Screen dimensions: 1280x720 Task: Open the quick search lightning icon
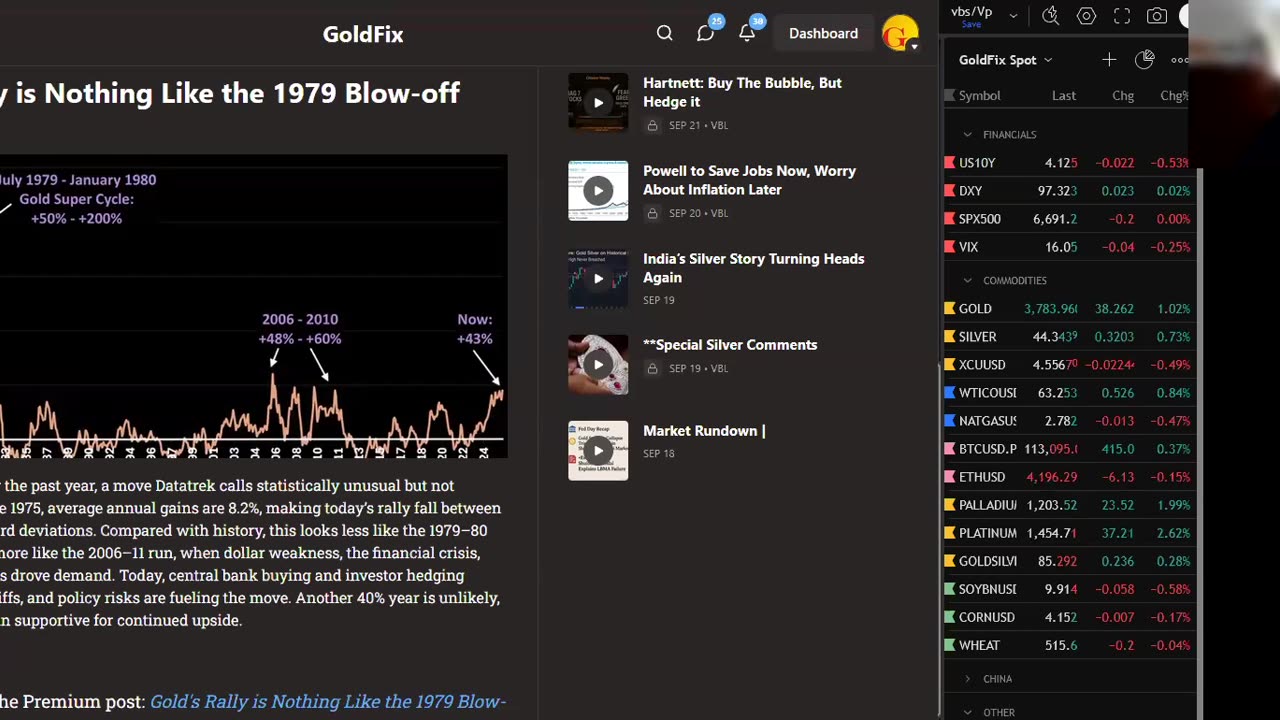pos(1050,16)
